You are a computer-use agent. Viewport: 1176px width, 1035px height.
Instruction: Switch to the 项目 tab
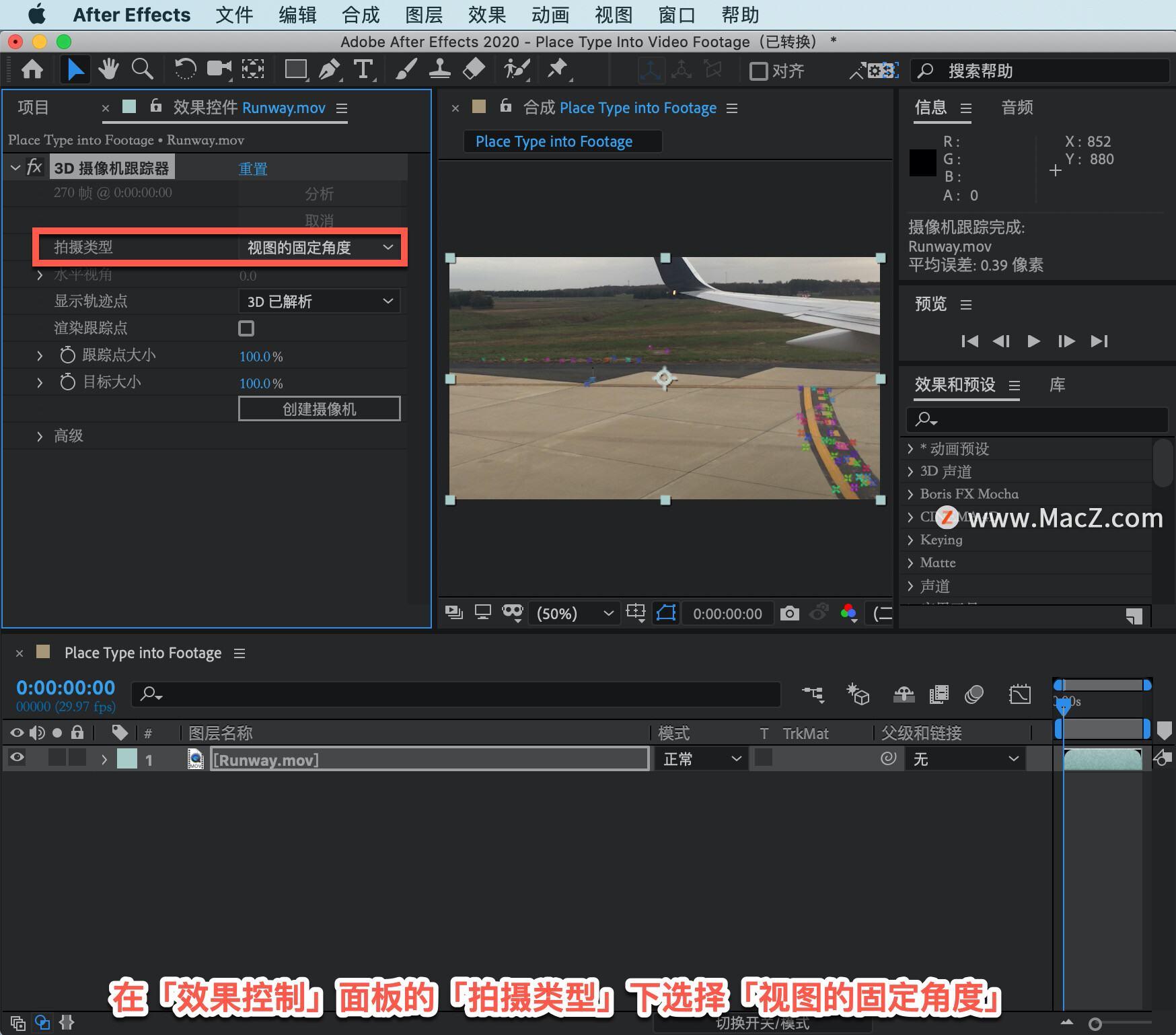(33, 107)
